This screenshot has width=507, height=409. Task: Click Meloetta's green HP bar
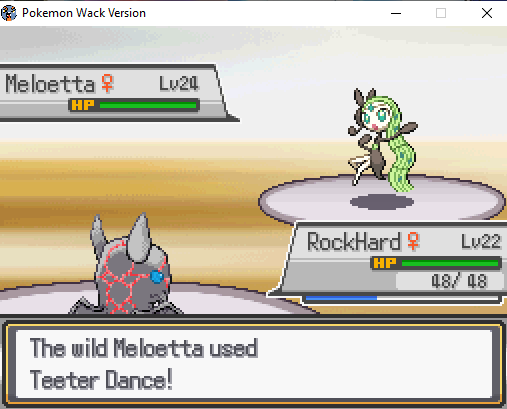(x=148, y=105)
